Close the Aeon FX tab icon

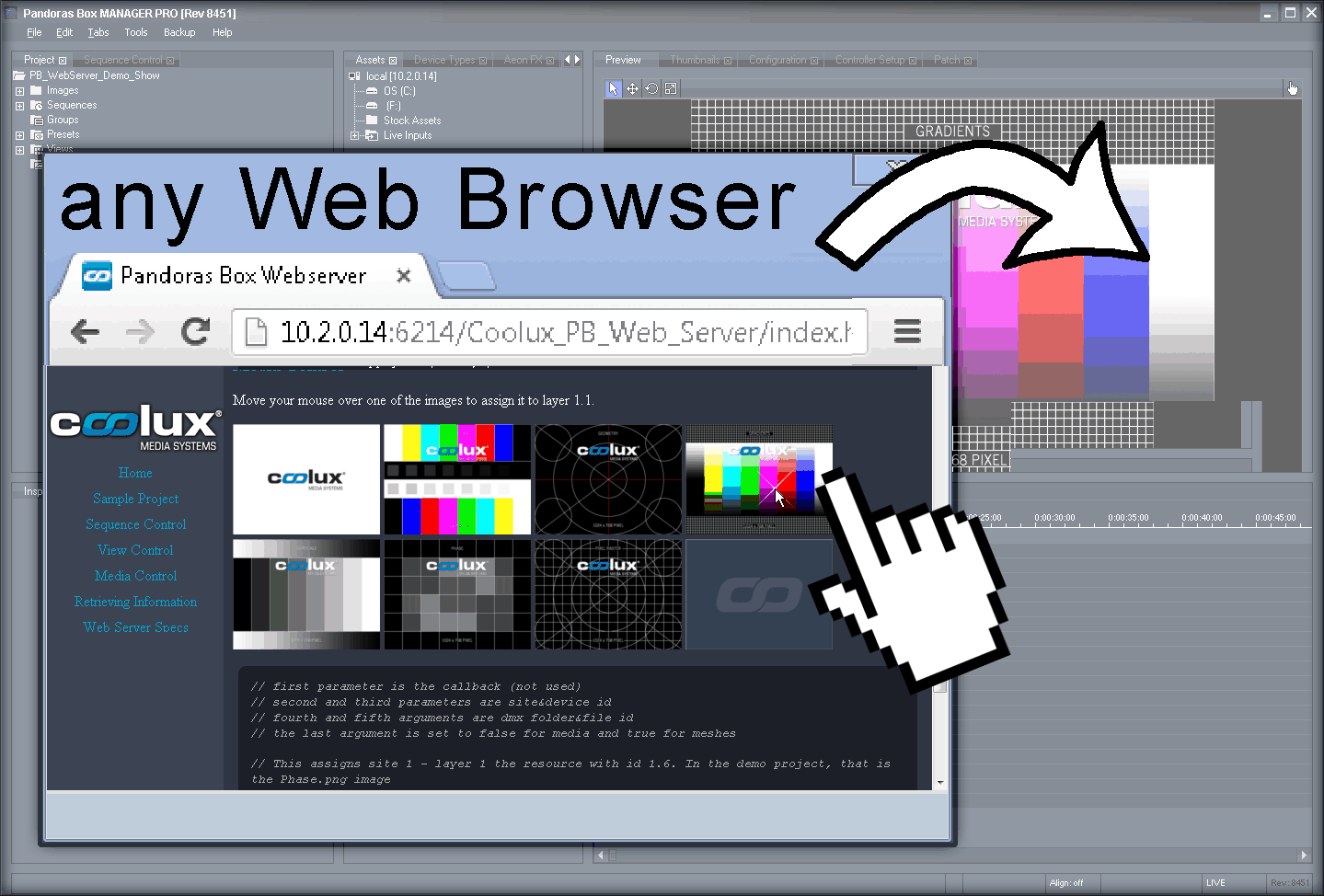(550, 61)
